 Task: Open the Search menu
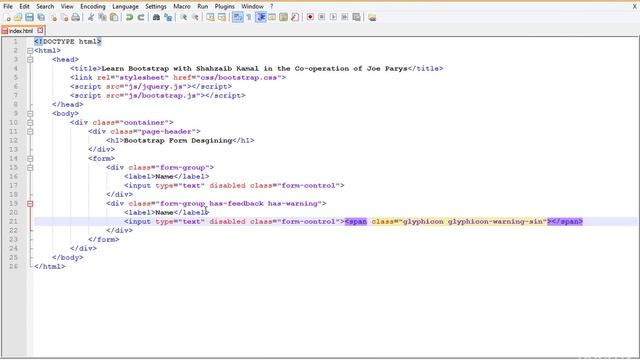[45, 7]
